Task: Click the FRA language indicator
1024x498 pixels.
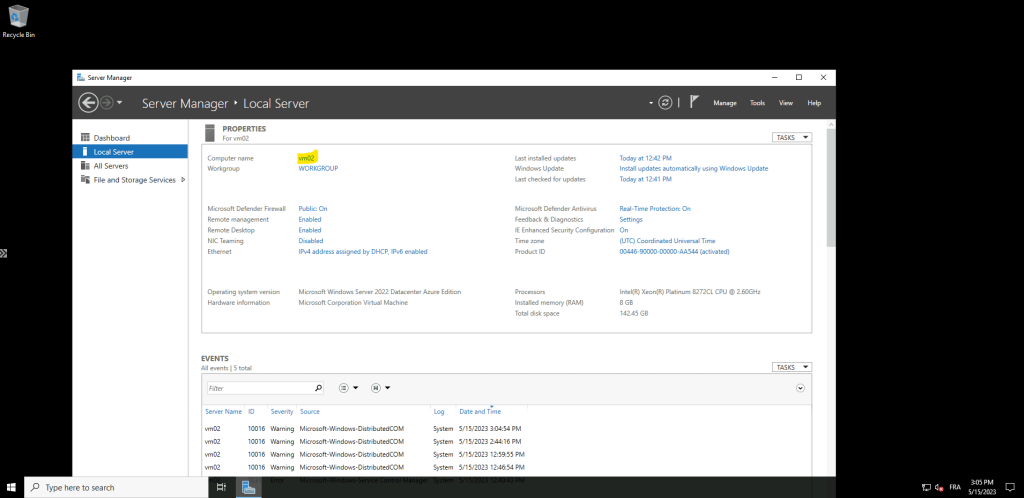Action: point(955,488)
